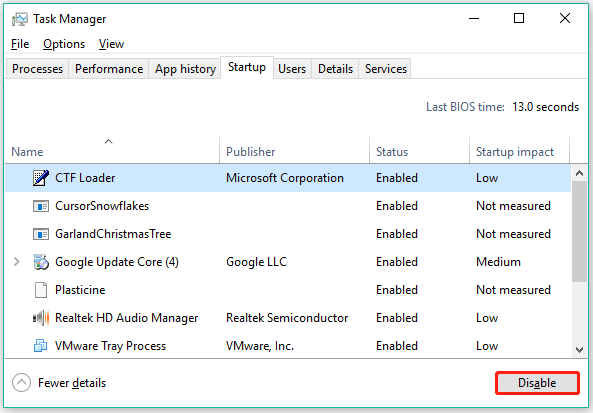The image size is (593, 413).
Task: Click the Plasticine blank file icon
Action: click(x=40, y=290)
